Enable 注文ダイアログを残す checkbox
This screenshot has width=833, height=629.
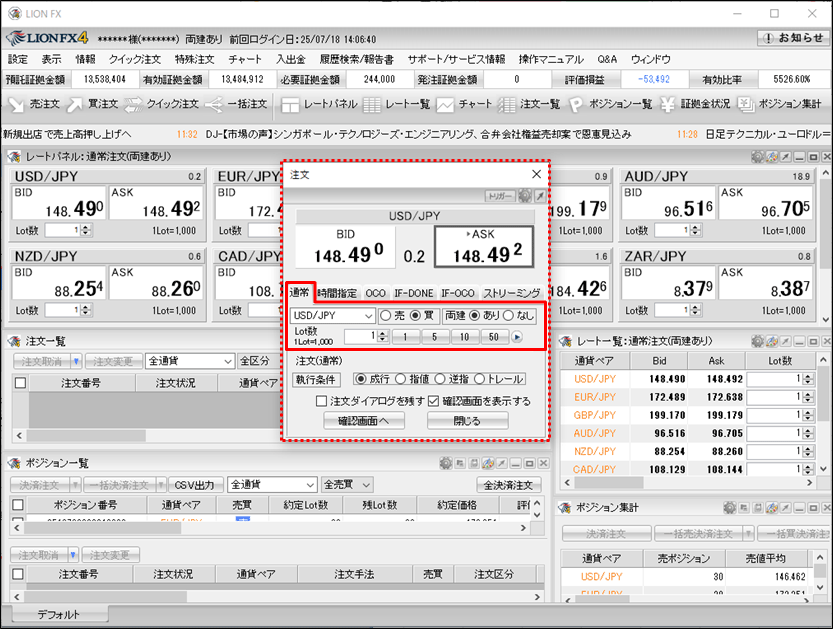click(321, 401)
